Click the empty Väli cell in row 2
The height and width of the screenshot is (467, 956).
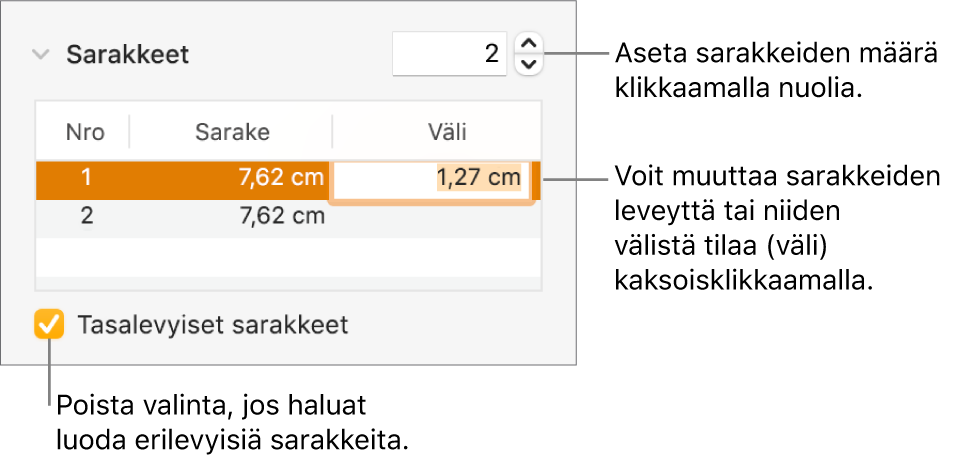click(x=436, y=215)
